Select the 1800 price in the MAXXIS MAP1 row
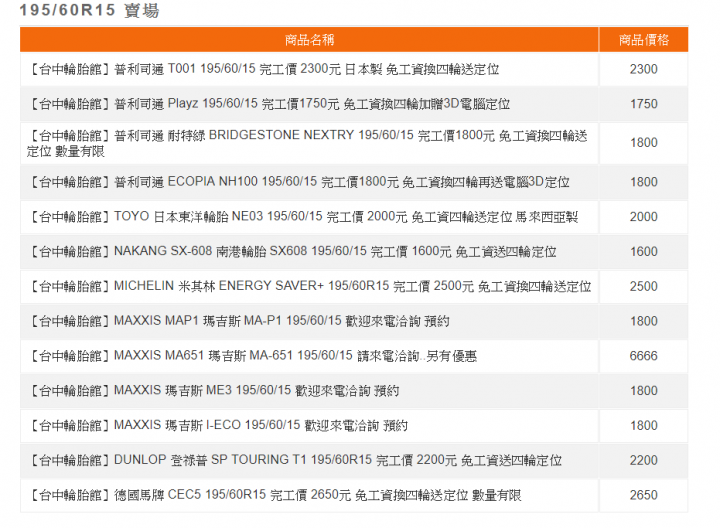 [x=644, y=321]
